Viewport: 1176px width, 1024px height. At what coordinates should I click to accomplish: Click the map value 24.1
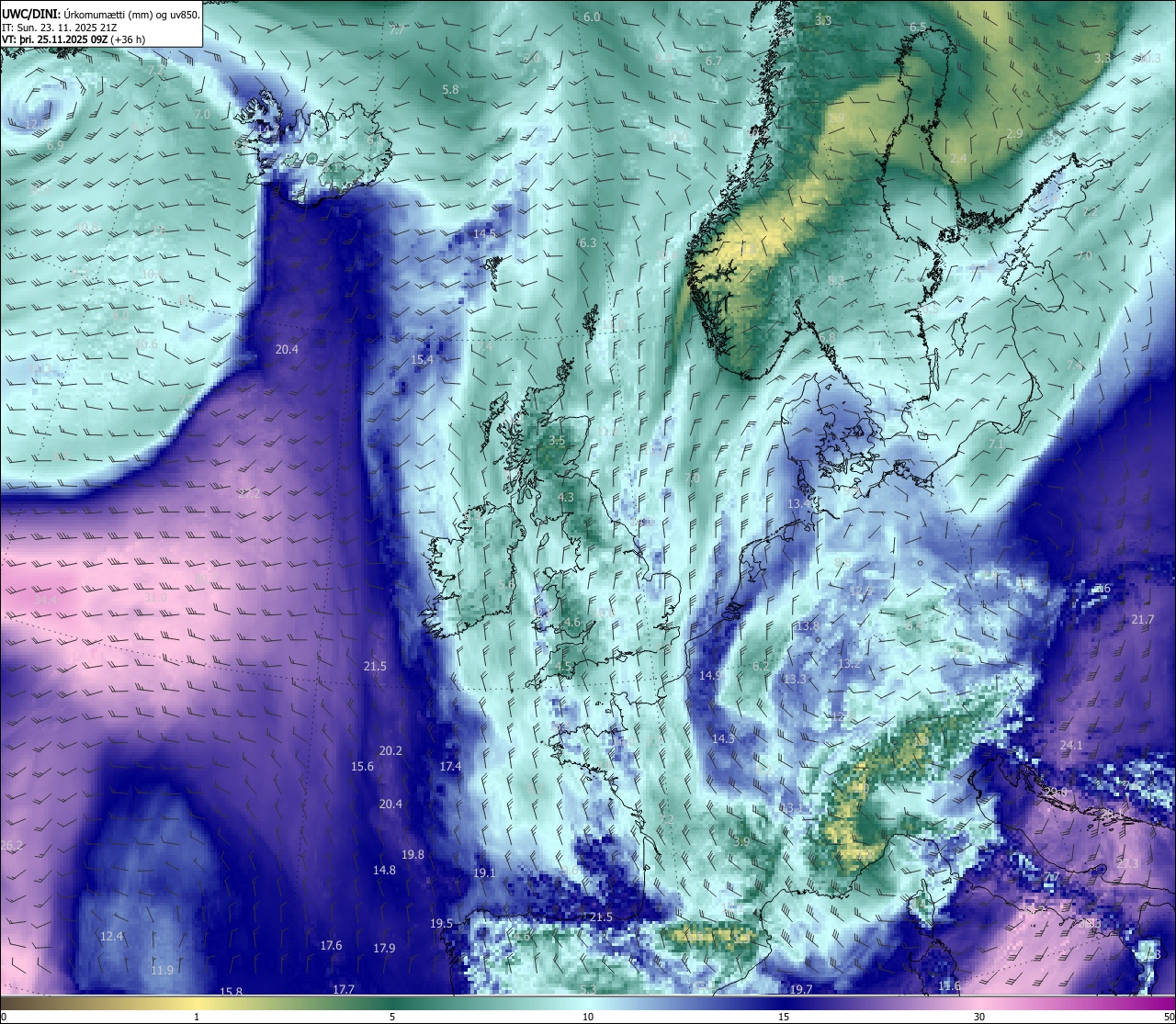1071,746
